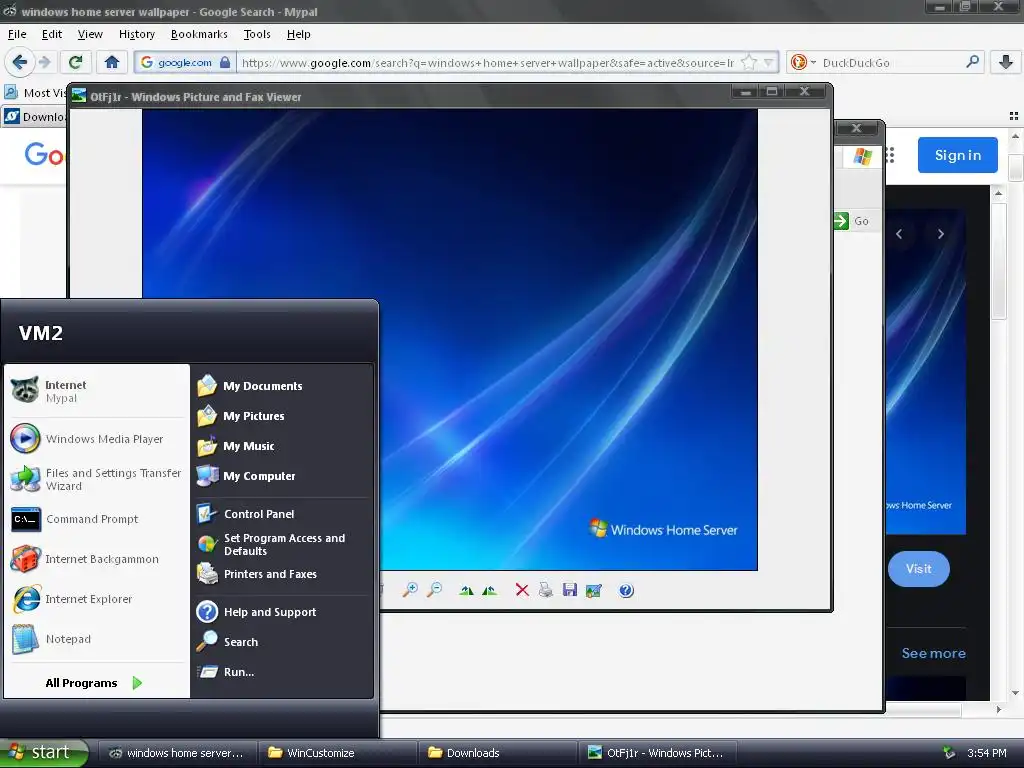Click the Google Sign in button
This screenshot has width=1024, height=768.
[957, 155]
